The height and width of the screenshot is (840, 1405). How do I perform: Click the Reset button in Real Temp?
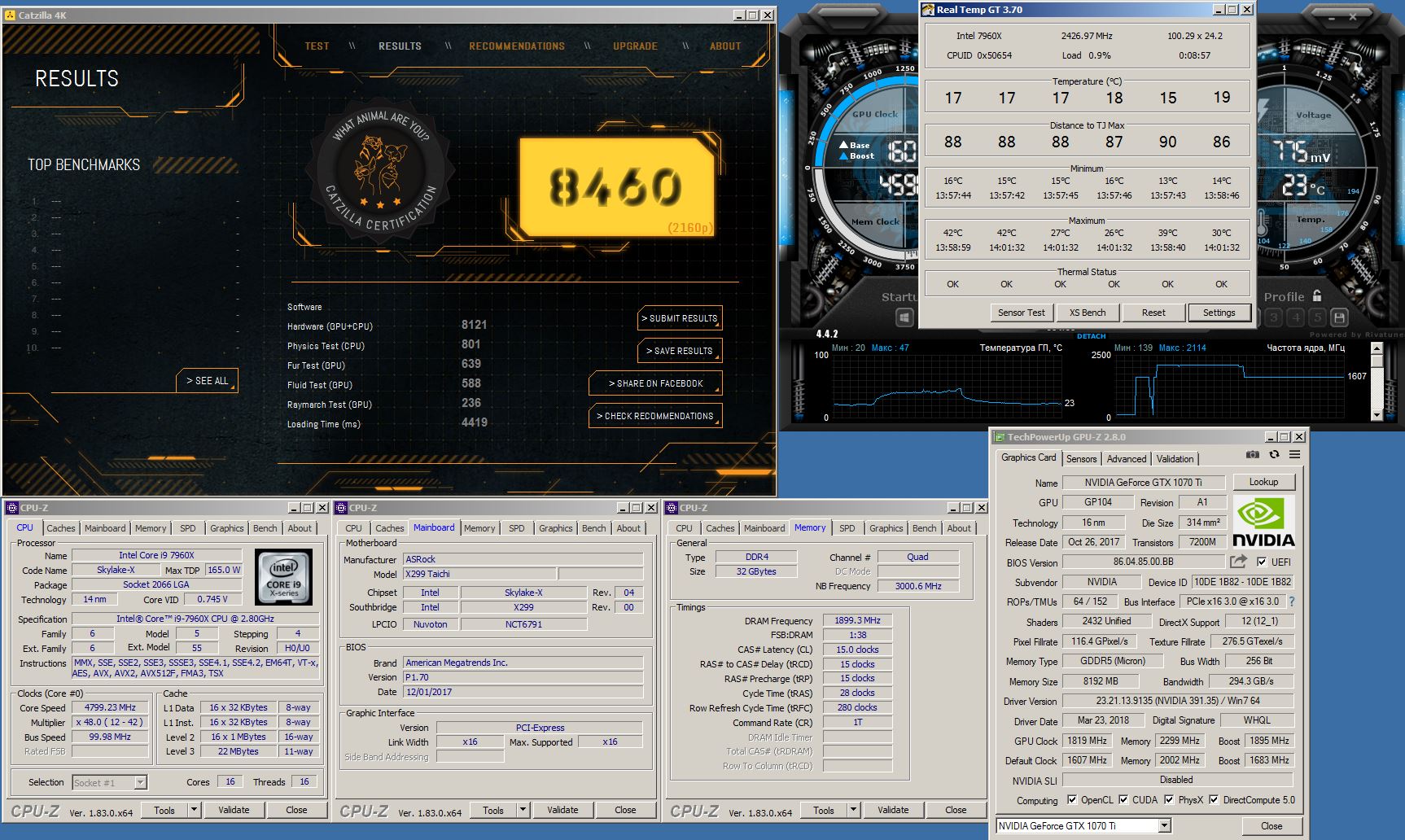pyautogui.click(x=1153, y=313)
